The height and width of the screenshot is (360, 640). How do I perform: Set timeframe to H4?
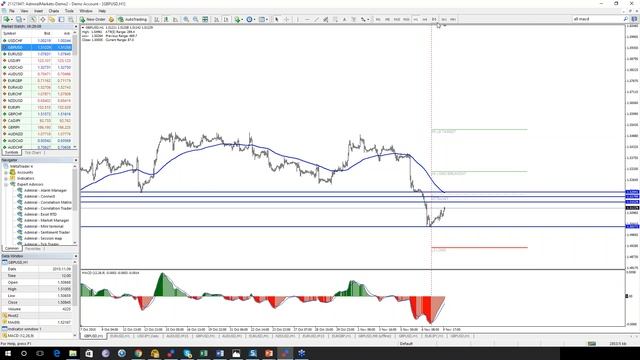coord(425,19)
